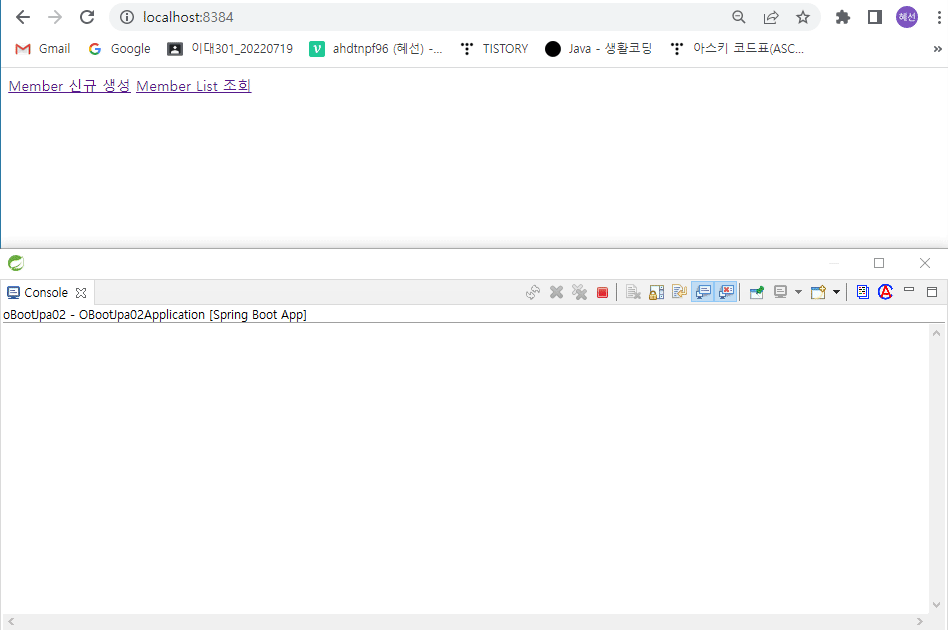Click the Spring Tool Suite leaf logo
948x630 pixels.
[x=16, y=263]
